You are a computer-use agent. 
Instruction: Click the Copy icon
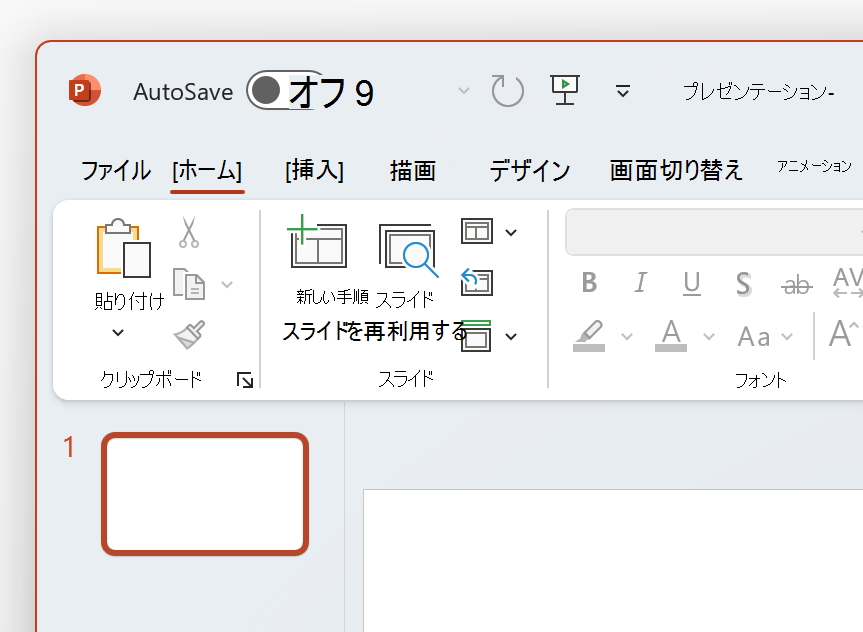click(x=189, y=284)
